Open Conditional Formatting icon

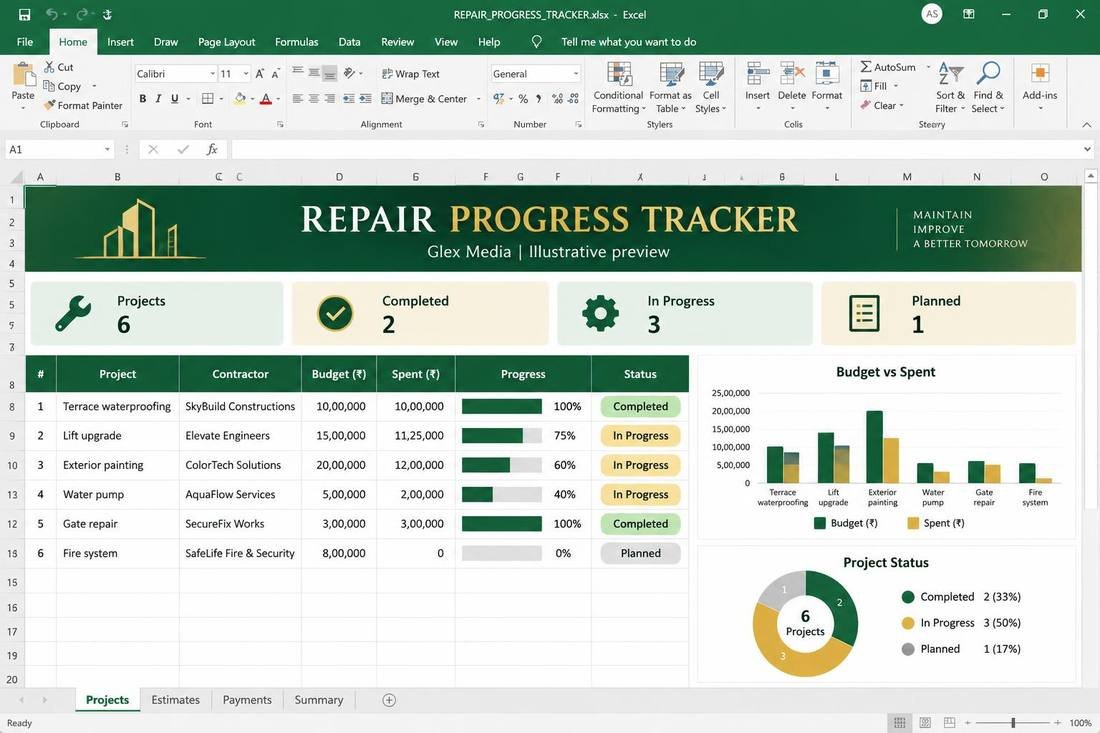(x=619, y=74)
